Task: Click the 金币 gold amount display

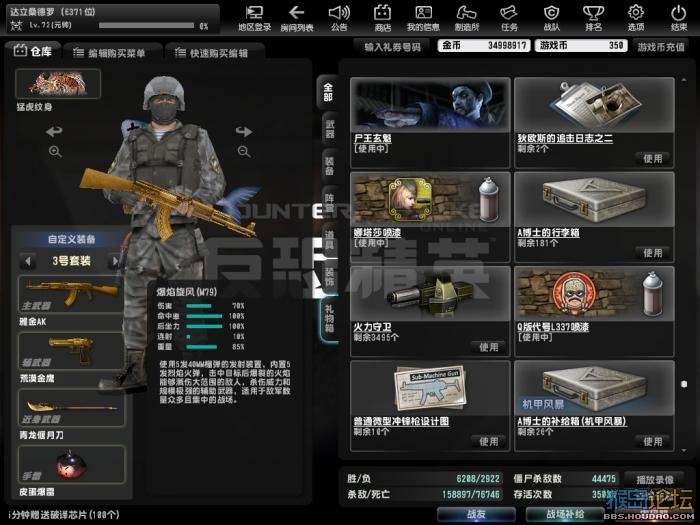Action: (484, 45)
